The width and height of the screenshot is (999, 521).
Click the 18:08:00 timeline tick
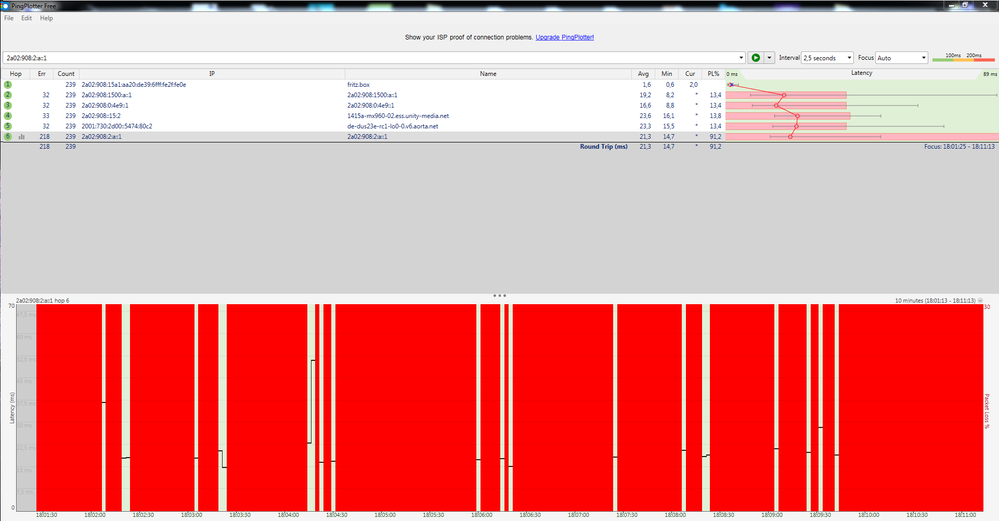pos(675,515)
